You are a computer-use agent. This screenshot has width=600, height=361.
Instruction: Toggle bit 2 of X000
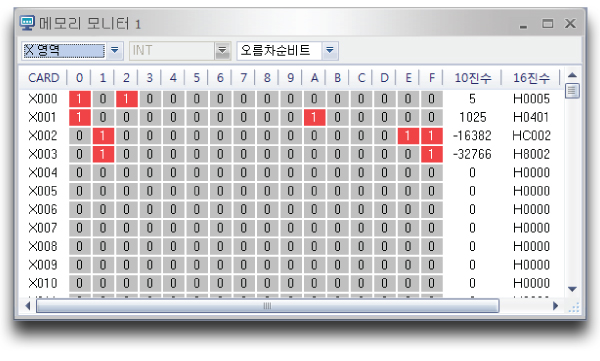coord(127,99)
